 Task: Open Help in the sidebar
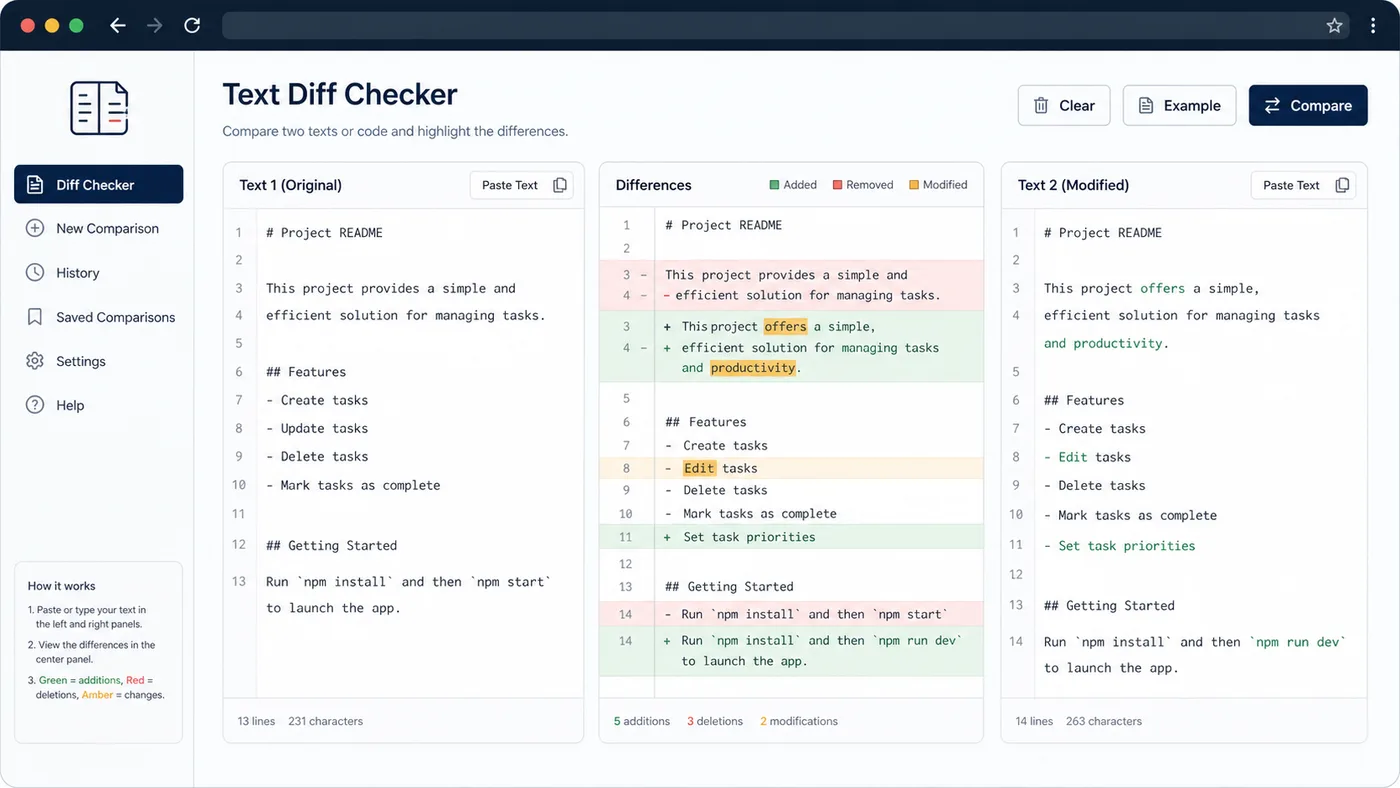(99, 405)
